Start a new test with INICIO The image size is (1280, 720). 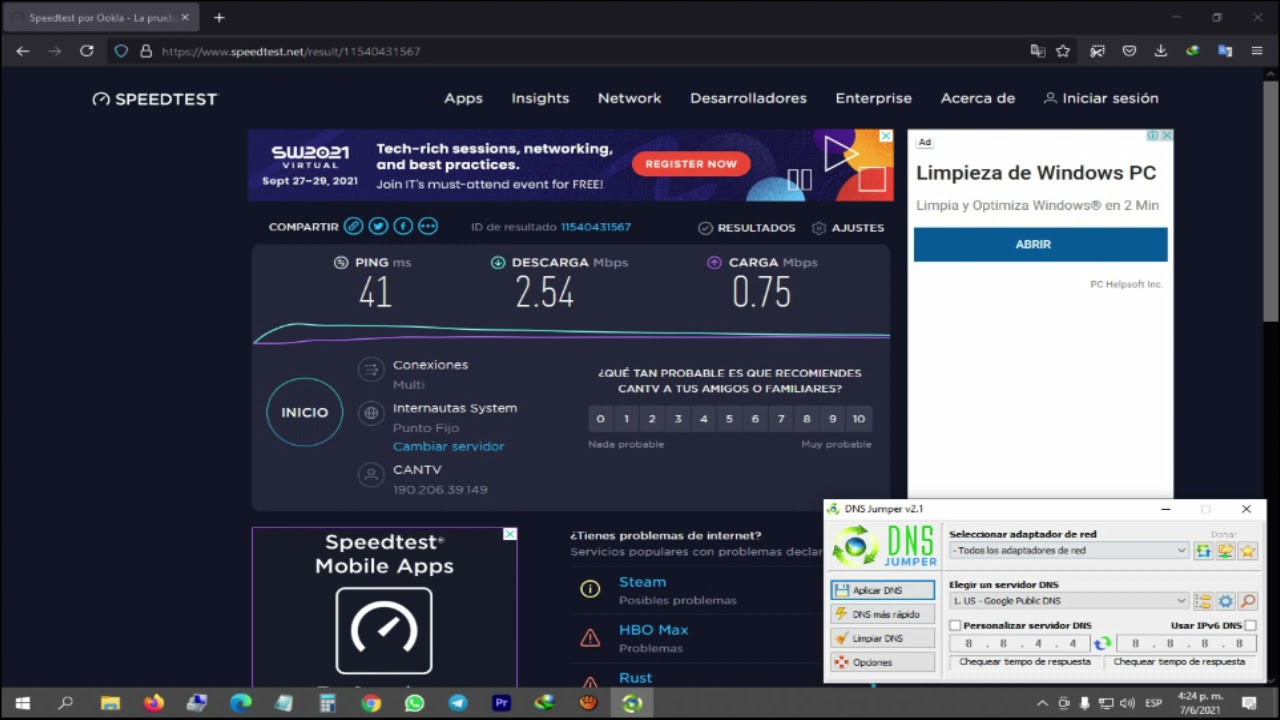click(304, 412)
